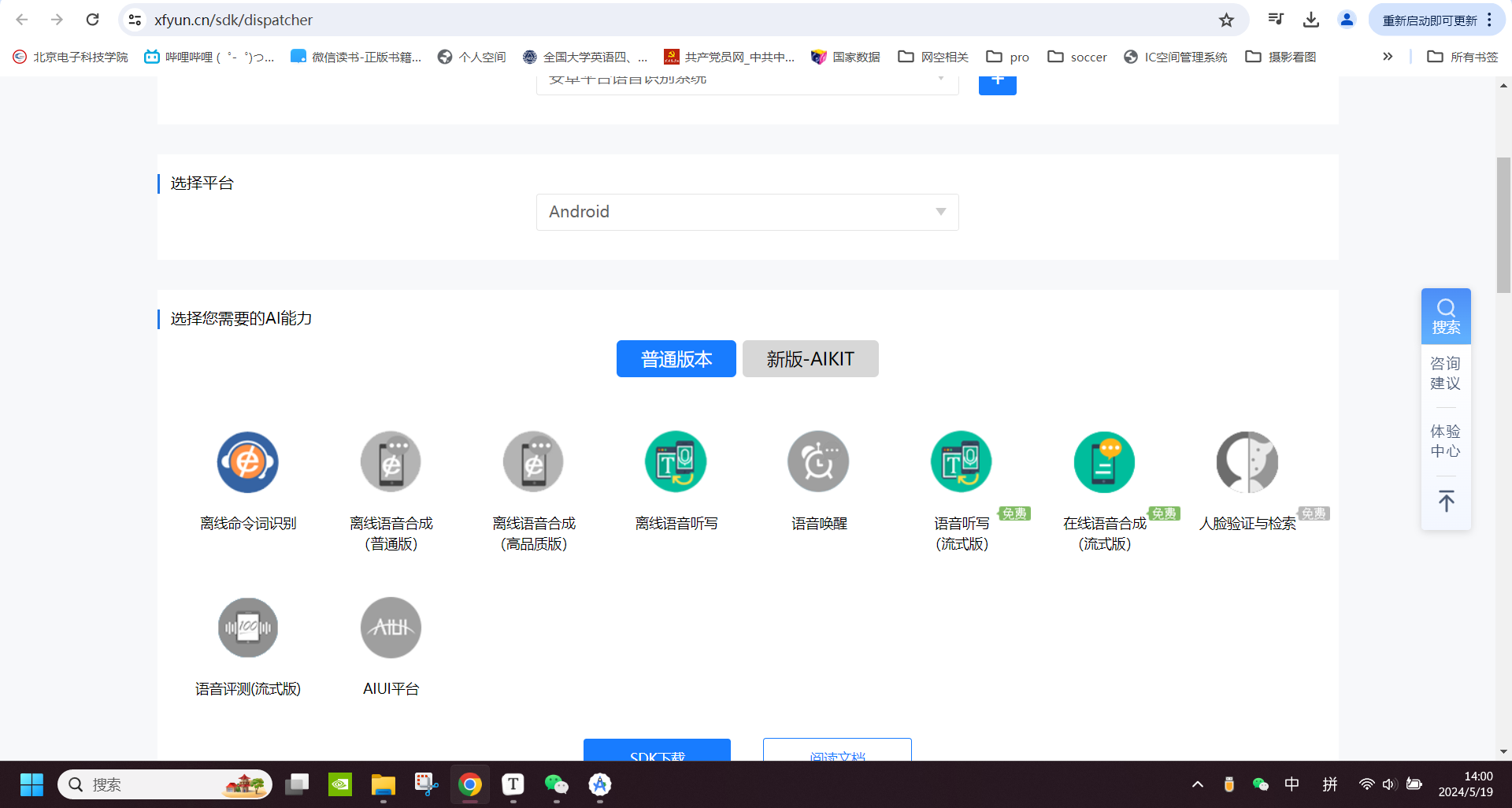Image resolution: width=1512 pixels, height=808 pixels.
Task: Open the 个人空间 bookmark
Action: pos(472,57)
